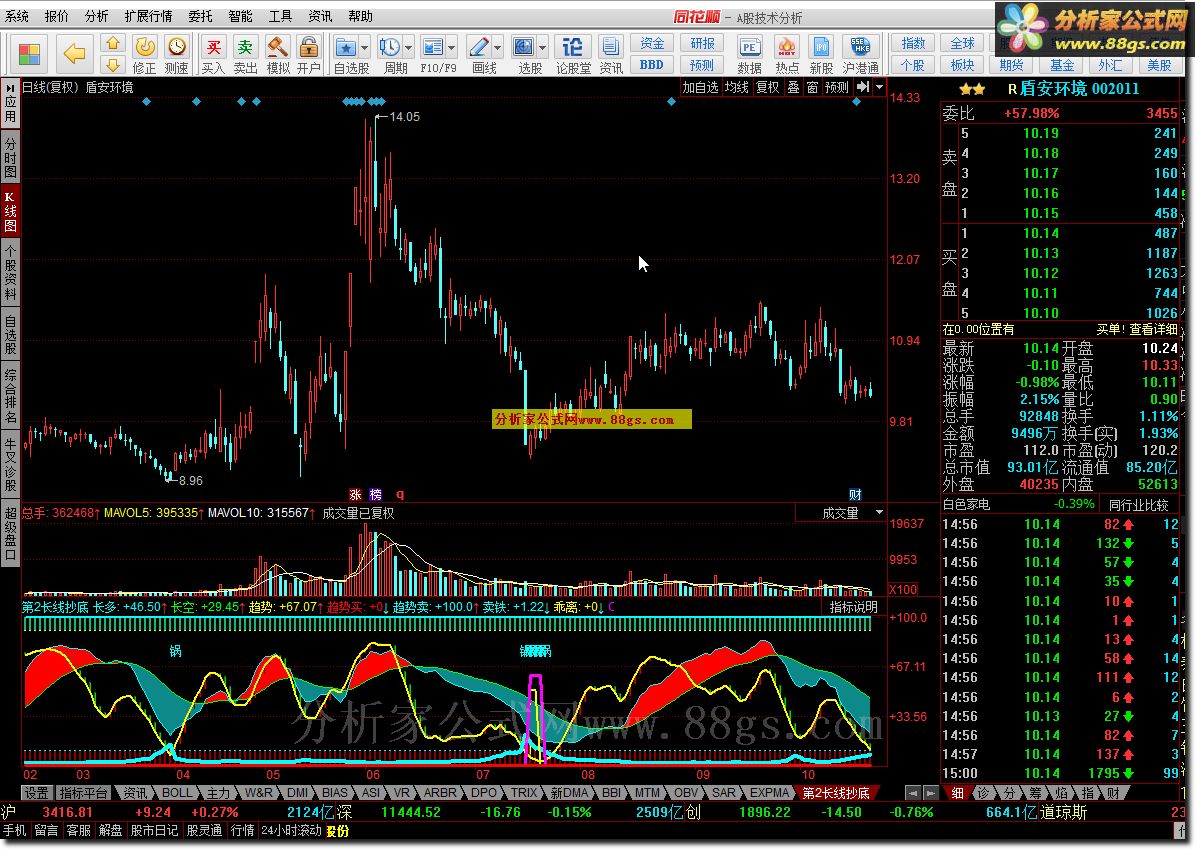Open the 系统 menu
Viewport: 1197px width, 850px height.
[17, 16]
